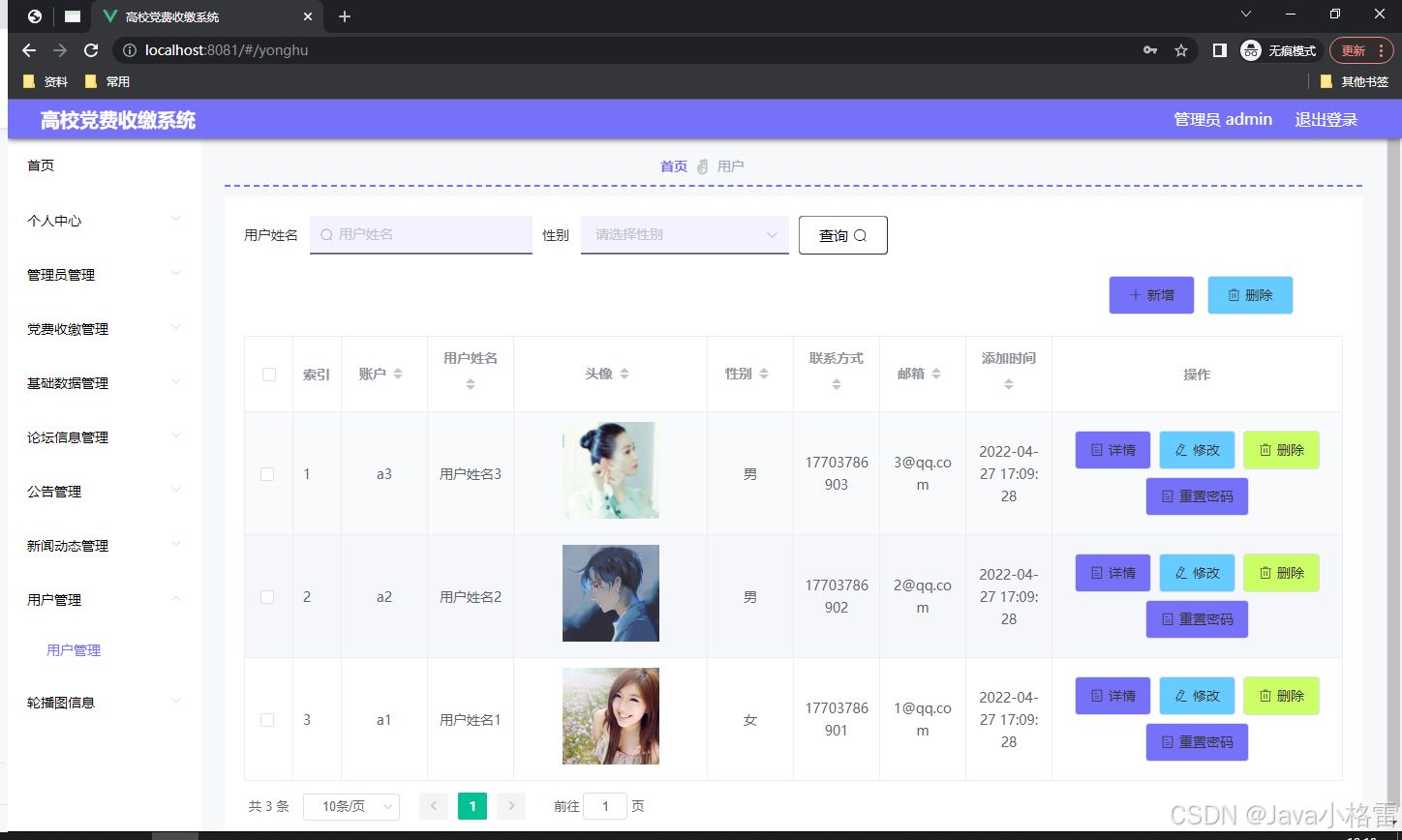The height and width of the screenshot is (840, 1402).
Task: Click 删除 for user a1
Action: [1281, 696]
